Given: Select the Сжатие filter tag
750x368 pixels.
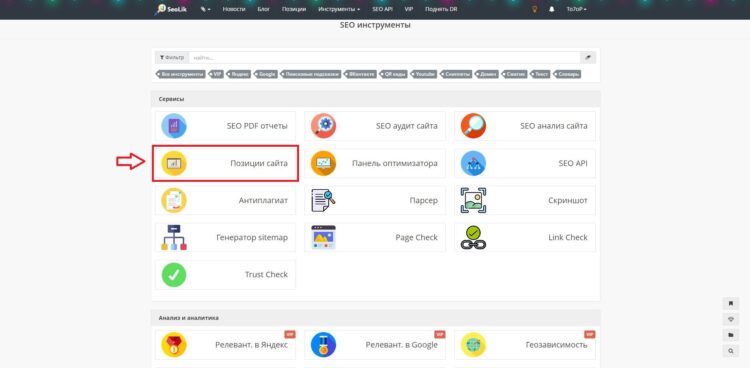Looking at the screenshot, I should coord(514,74).
